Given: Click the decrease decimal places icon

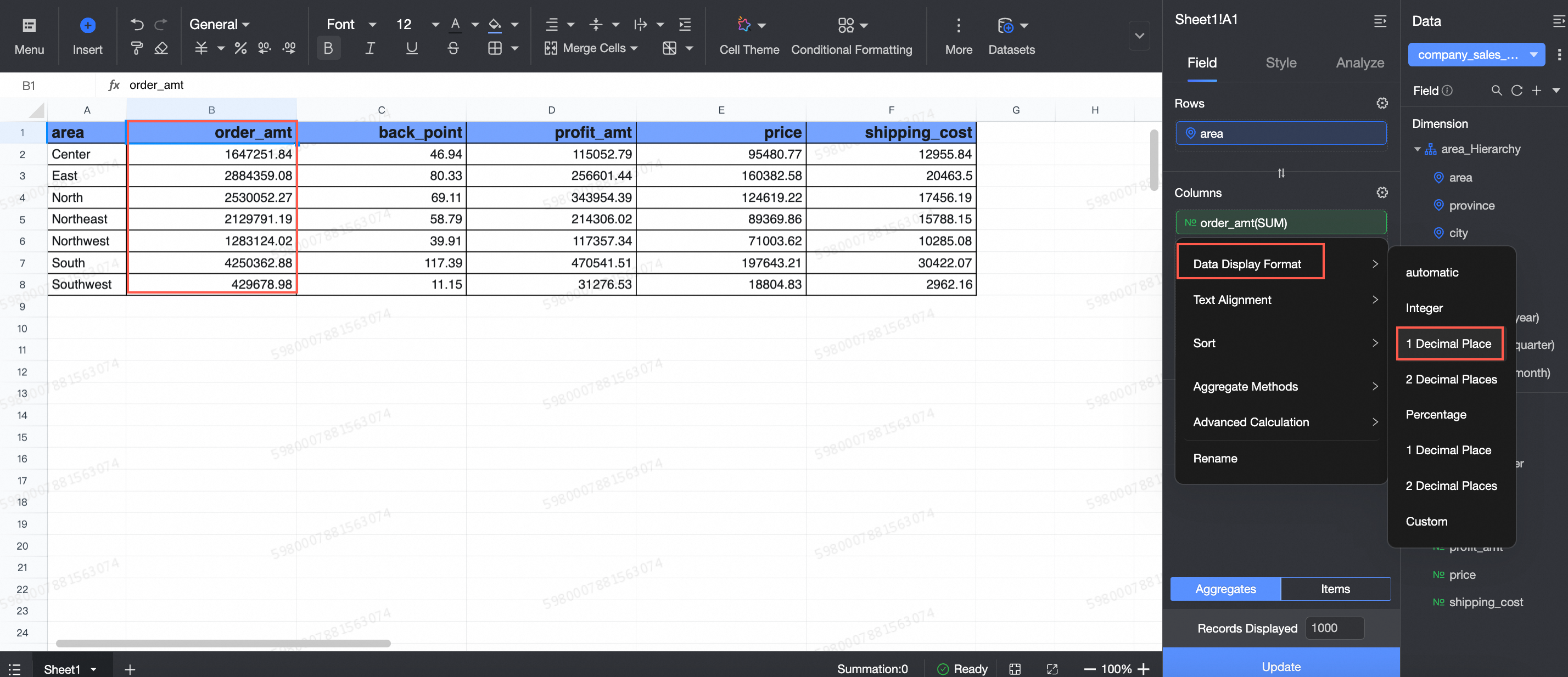Looking at the screenshot, I should pyautogui.click(x=264, y=48).
